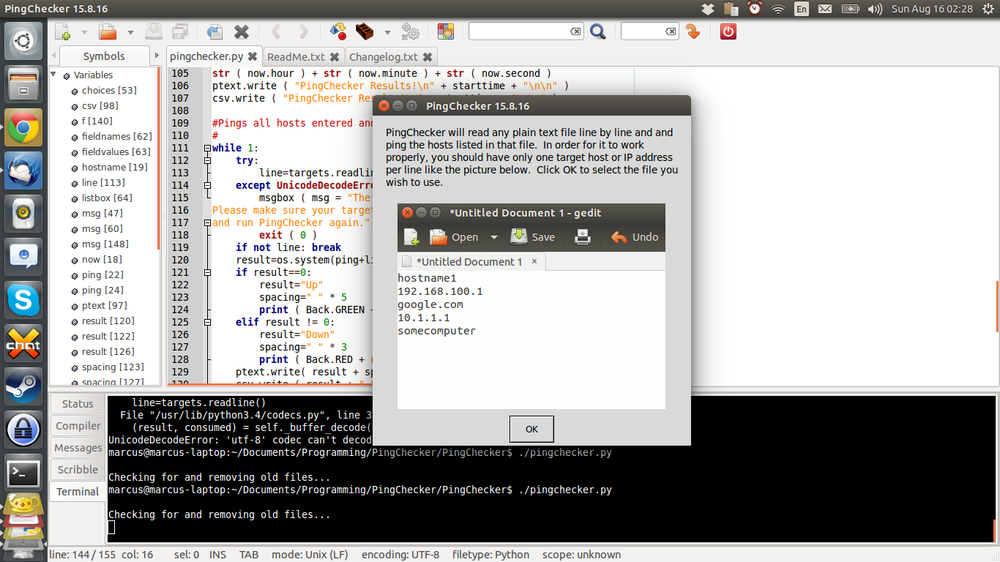Select the ptext [97] variable
The height and width of the screenshot is (562, 1000).
(x=104, y=306)
